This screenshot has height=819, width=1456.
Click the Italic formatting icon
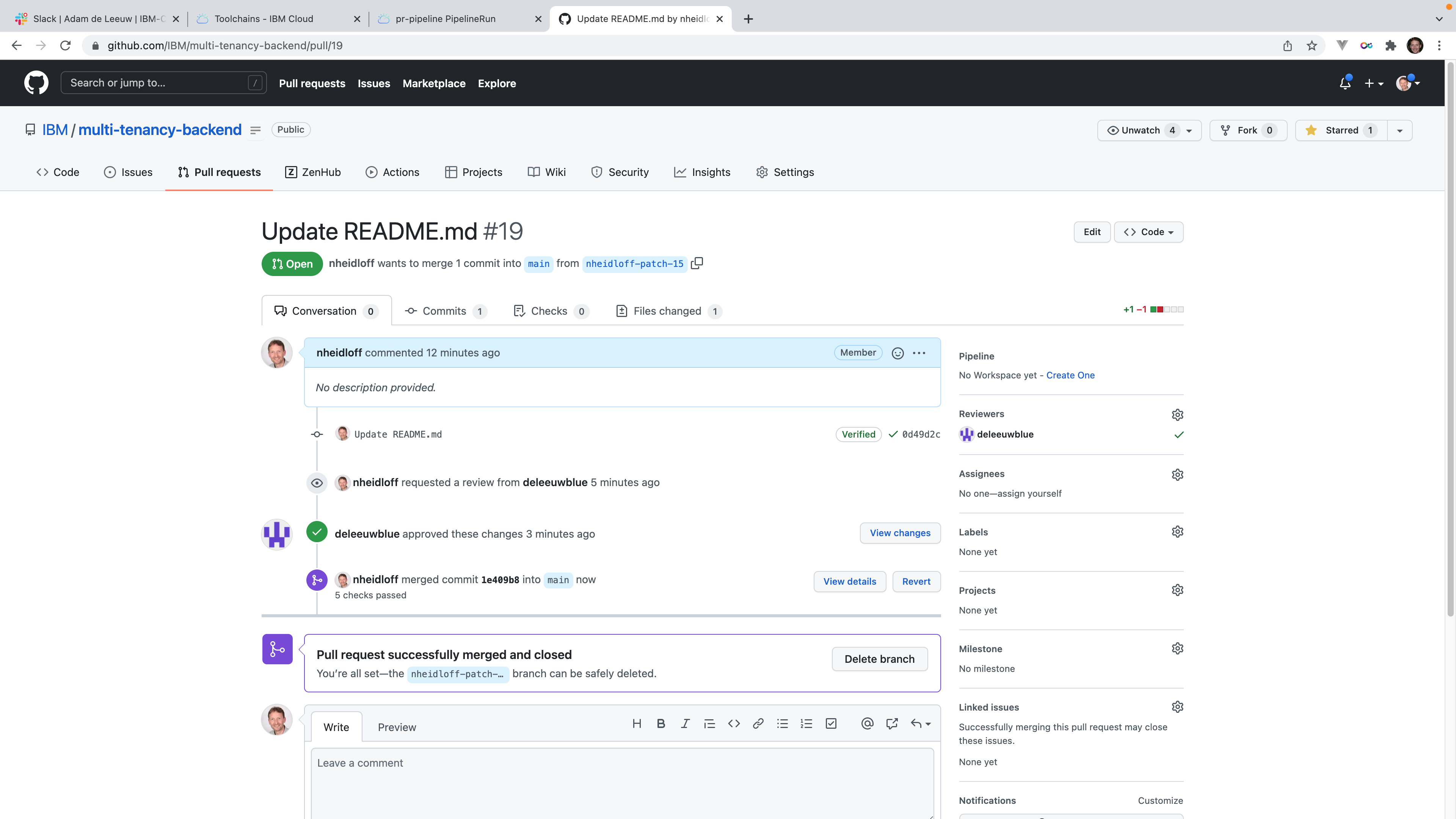click(685, 723)
